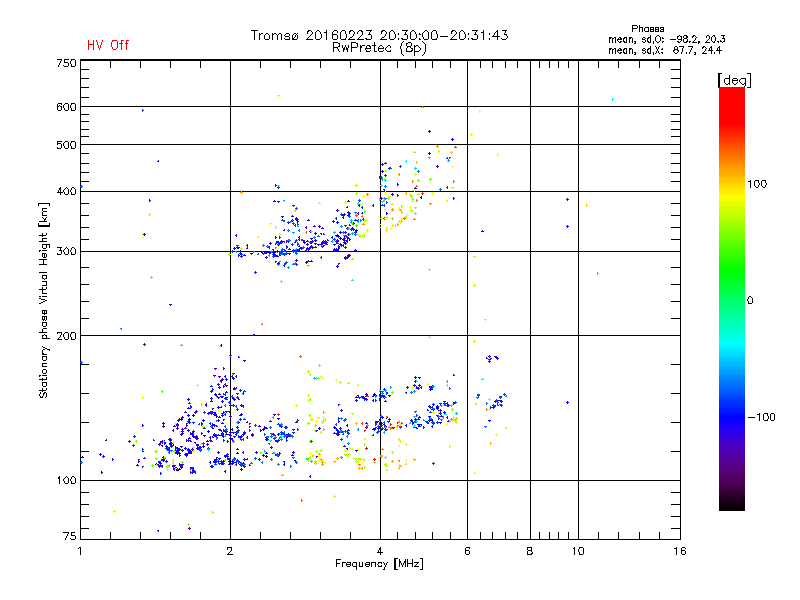Screen dimensions: 800x600
Task: Click the colorbar tick label '0'
Action: pyautogui.click(x=749, y=301)
